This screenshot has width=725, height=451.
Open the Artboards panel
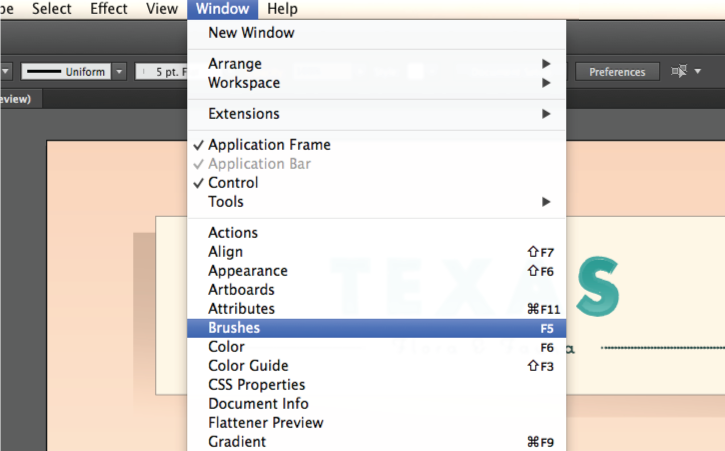(x=376, y=290)
